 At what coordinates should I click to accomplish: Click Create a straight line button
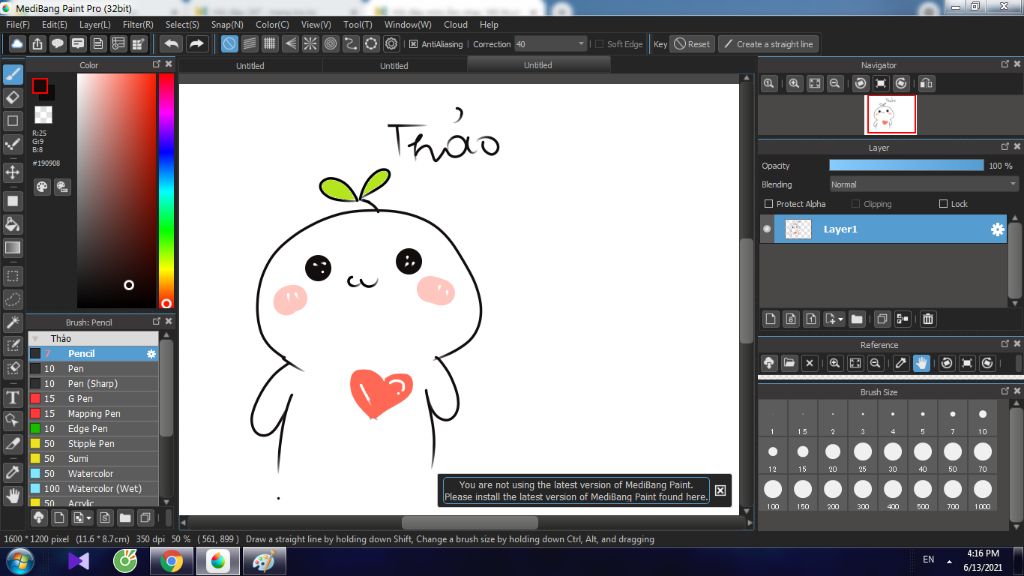pos(769,44)
